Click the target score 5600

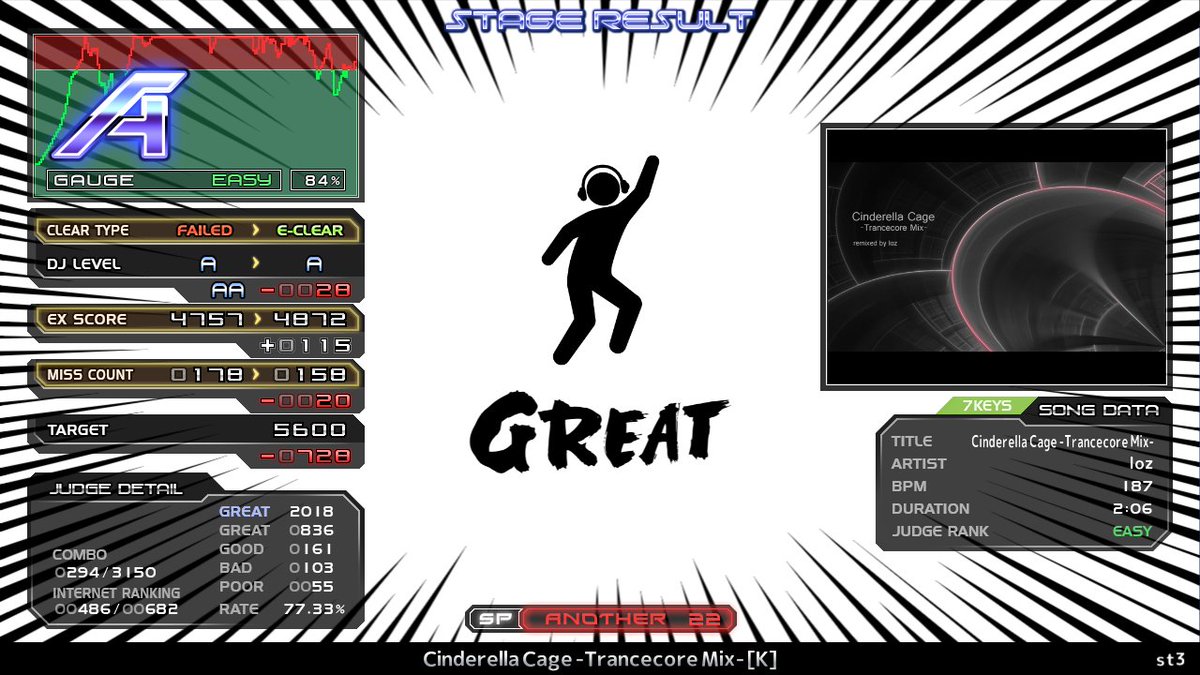tap(309, 430)
